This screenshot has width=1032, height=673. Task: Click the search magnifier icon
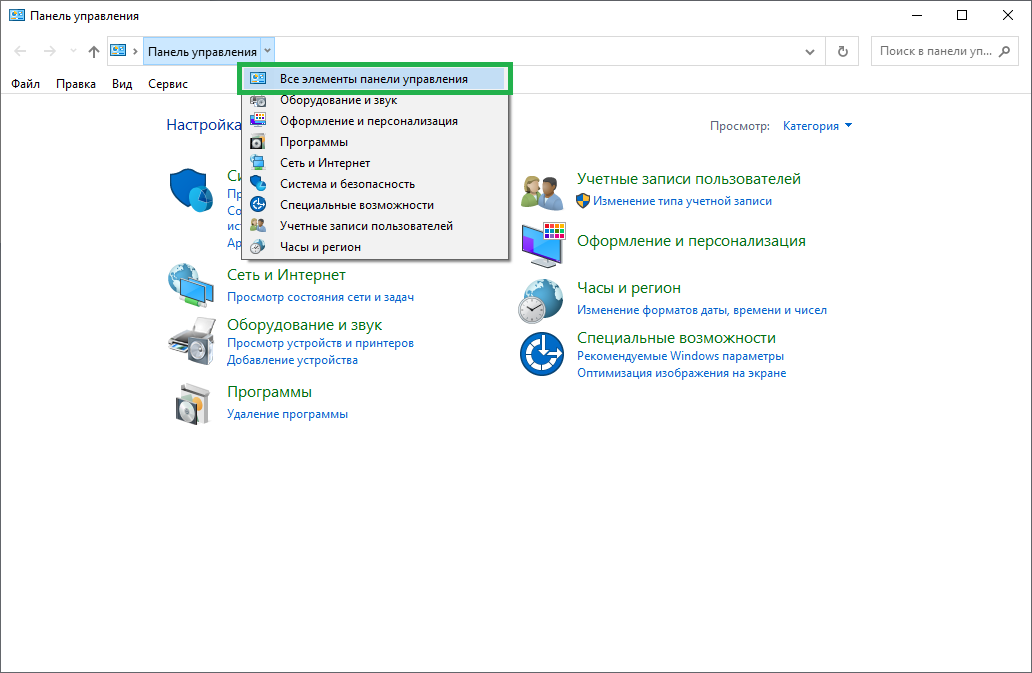(1004, 51)
